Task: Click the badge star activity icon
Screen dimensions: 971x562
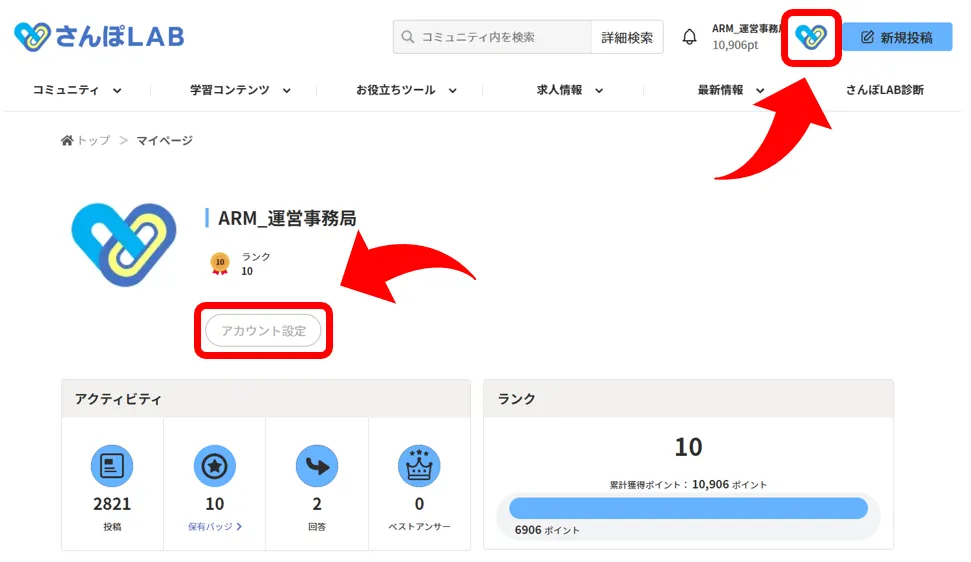Action: point(214,466)
